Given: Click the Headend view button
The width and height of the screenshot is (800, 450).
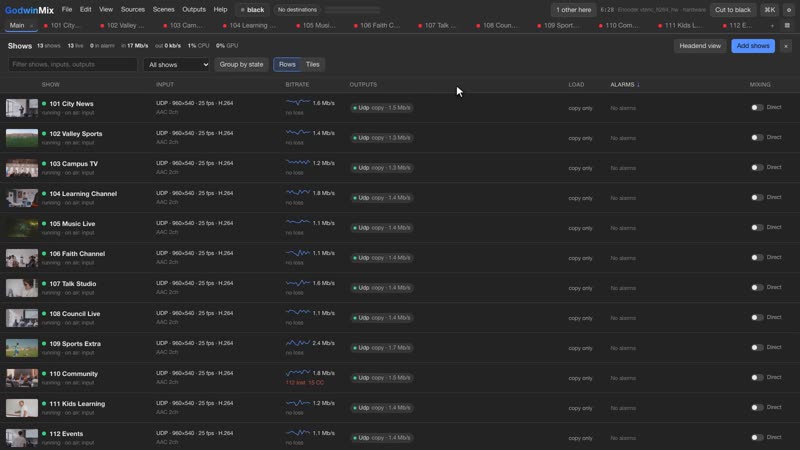Looking at the screenshot, I should click(x=699, y=46).
